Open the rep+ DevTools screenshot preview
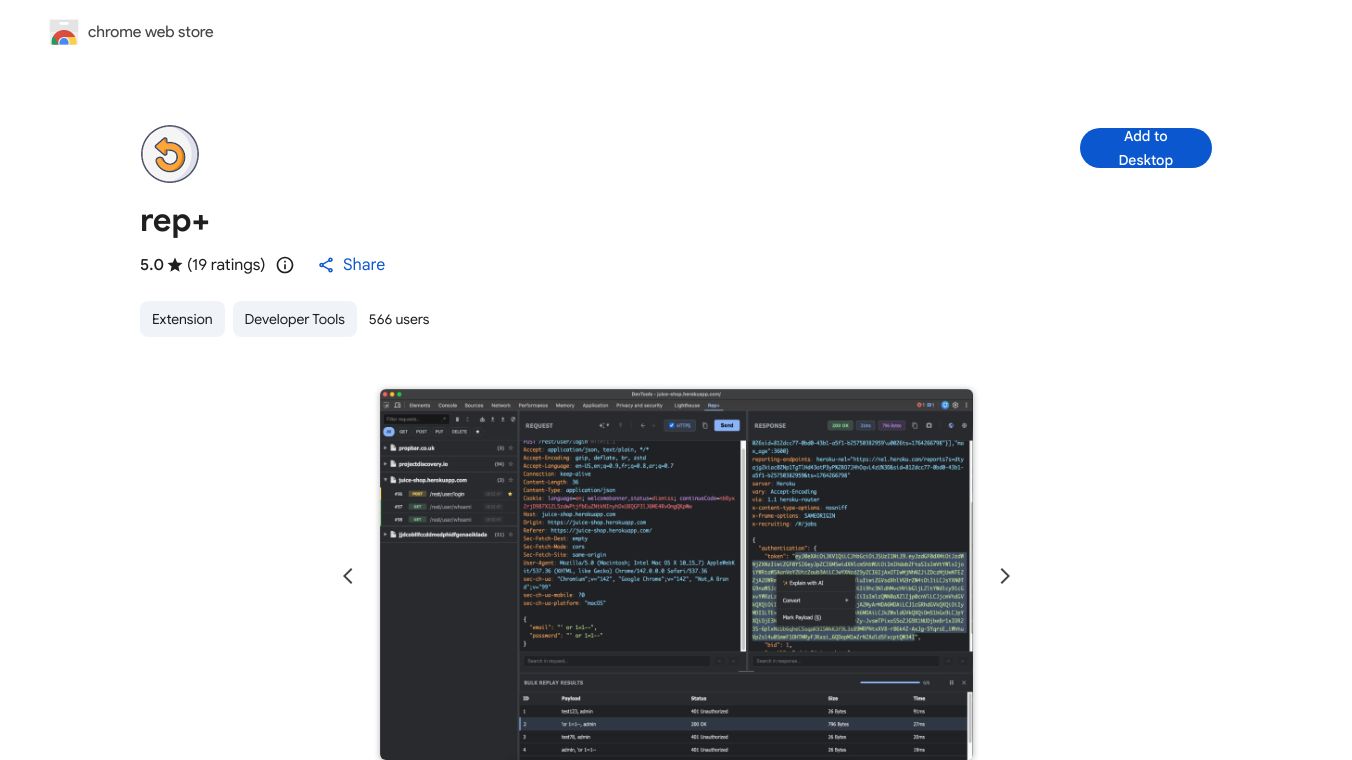1352x760 pixels. coord(676,574)
